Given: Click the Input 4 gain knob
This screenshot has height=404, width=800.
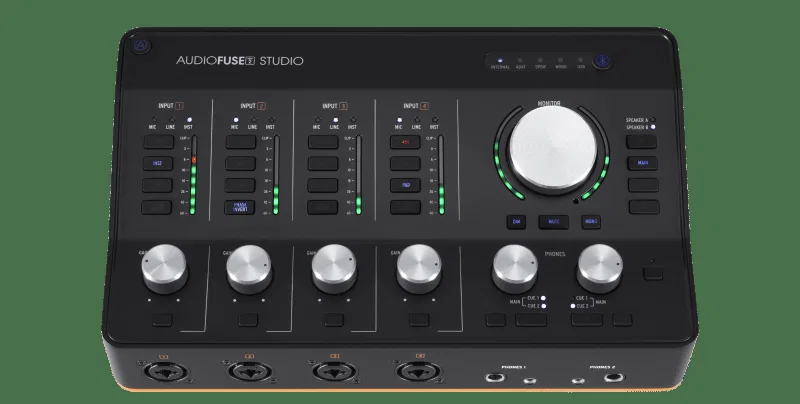Looking at the screenshot, I should 419,268.
